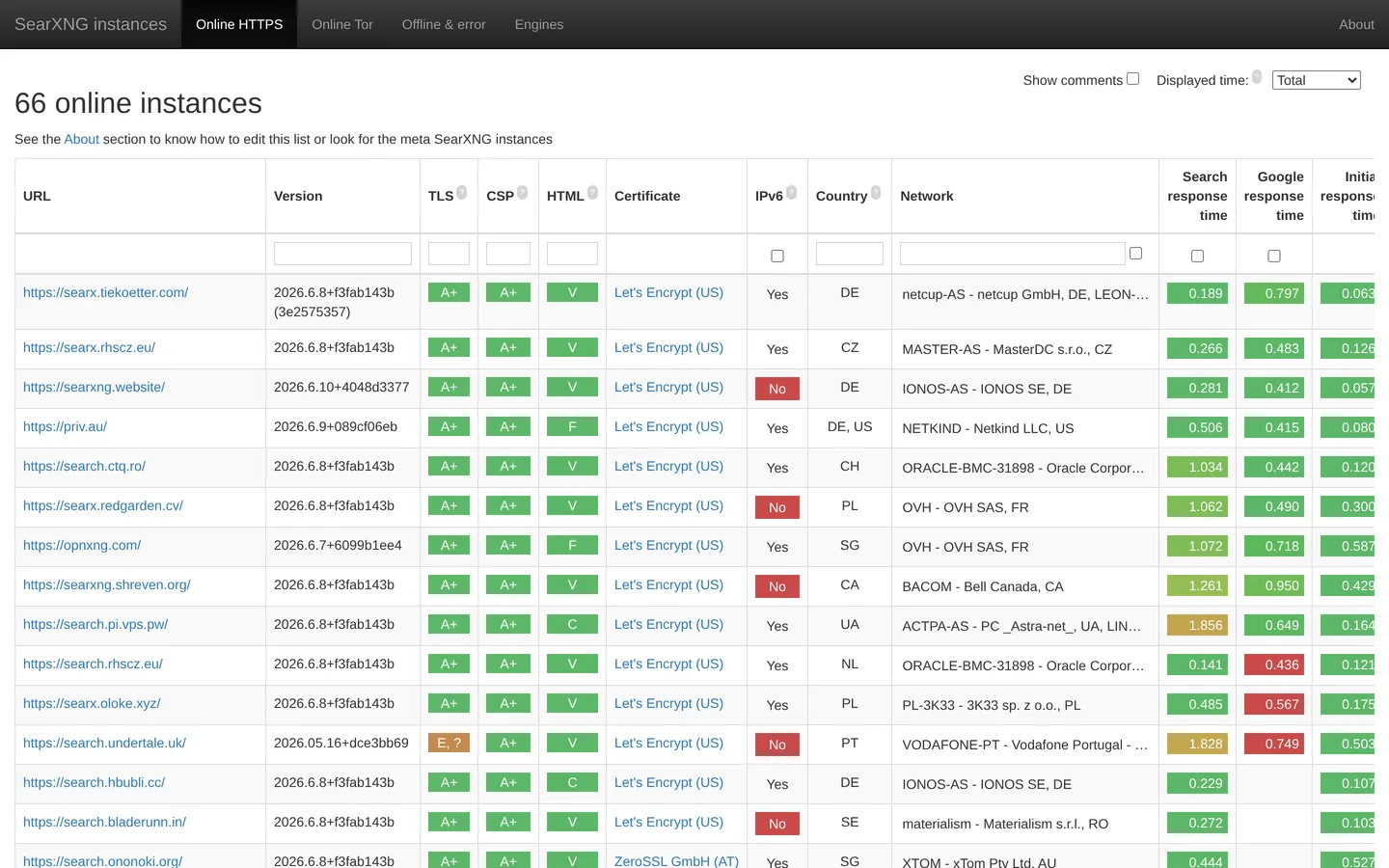Click the URL column header

coord(140,196)
